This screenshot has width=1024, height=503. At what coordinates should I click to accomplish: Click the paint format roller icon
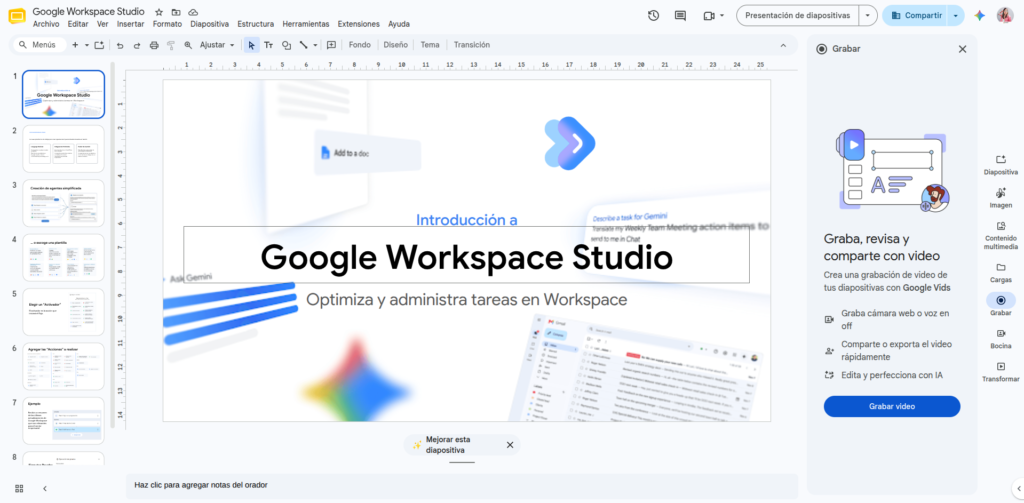171,45
